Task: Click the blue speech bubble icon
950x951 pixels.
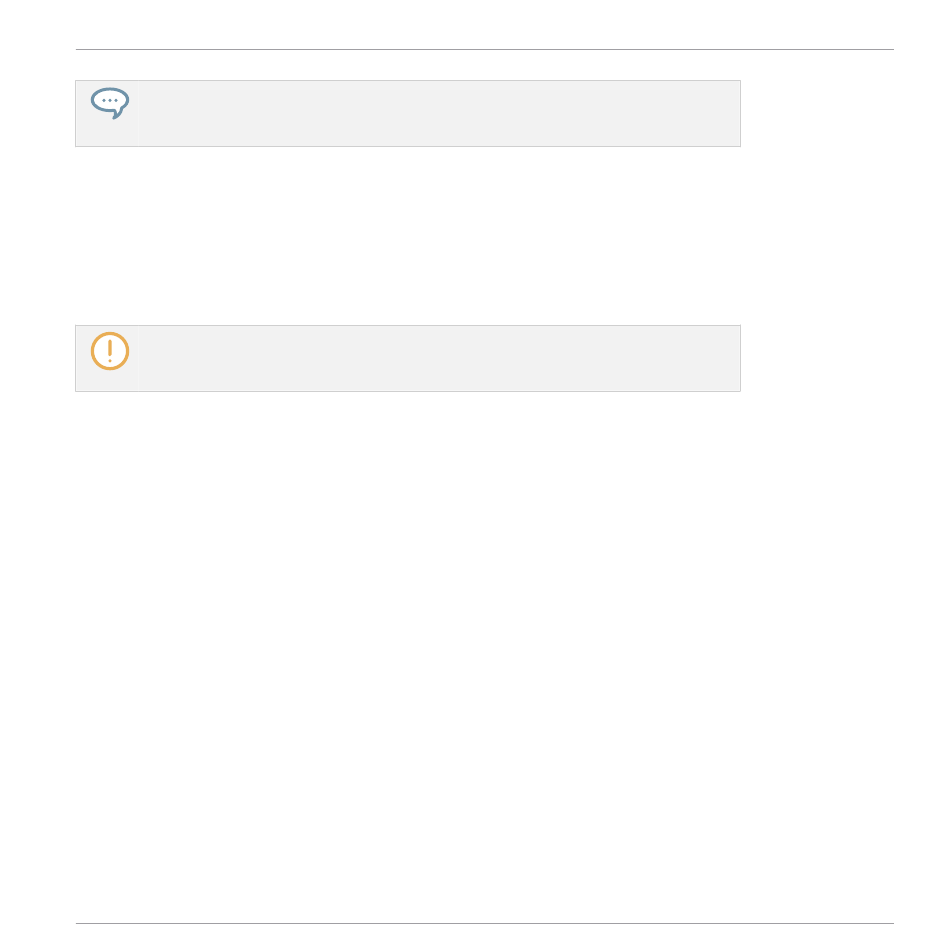Action: click(x=110, y=103)
